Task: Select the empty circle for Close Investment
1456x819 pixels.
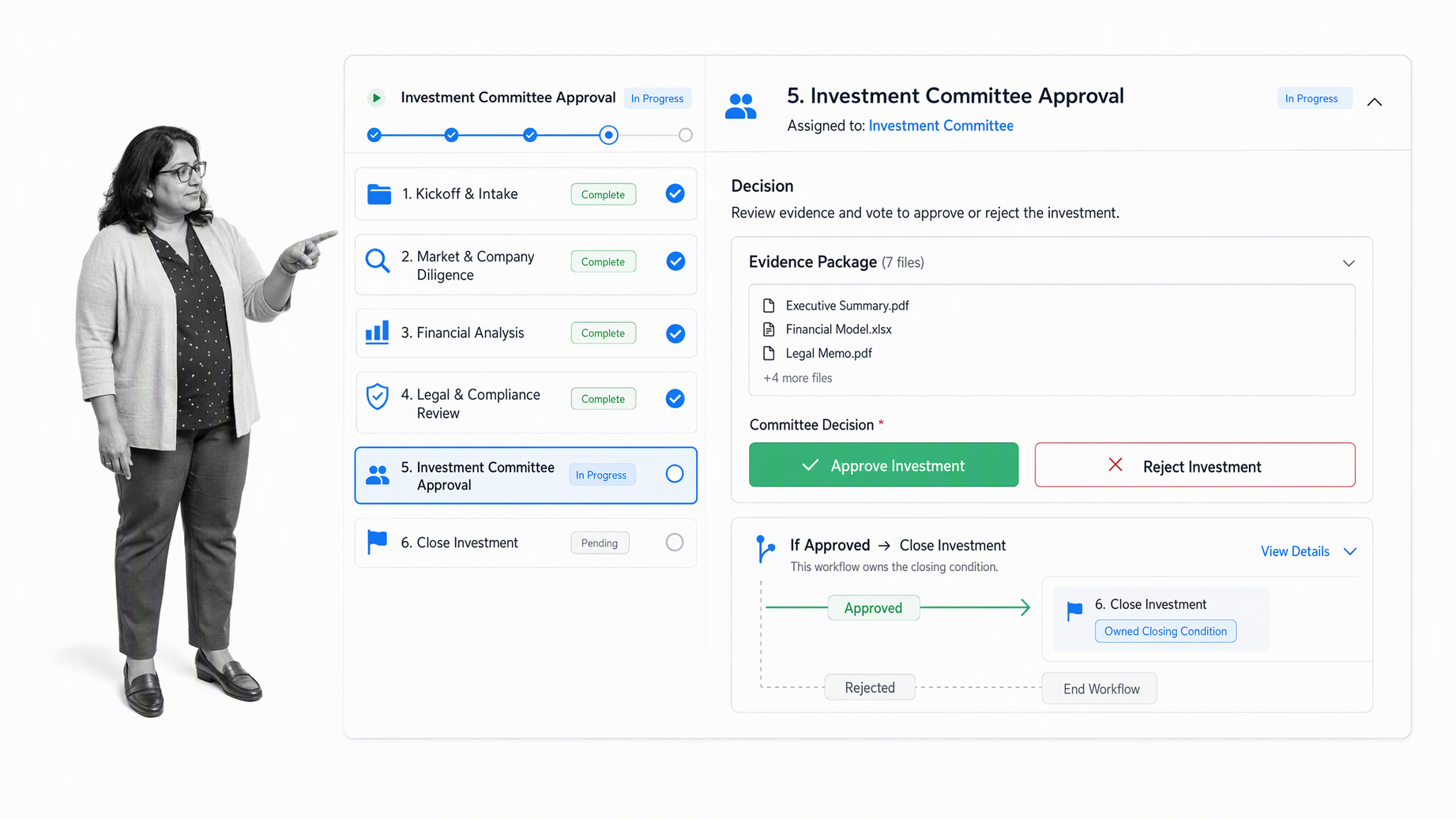Action: click(x=675, y=543)
